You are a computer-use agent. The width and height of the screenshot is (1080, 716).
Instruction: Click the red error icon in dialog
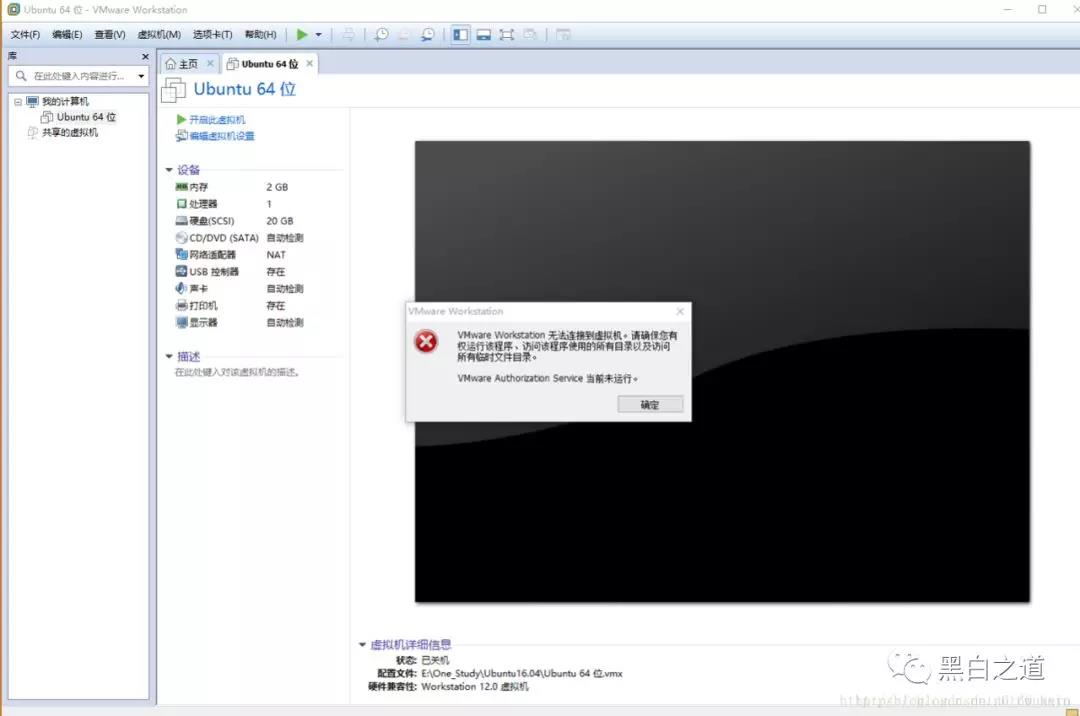[x=426, y=341]
